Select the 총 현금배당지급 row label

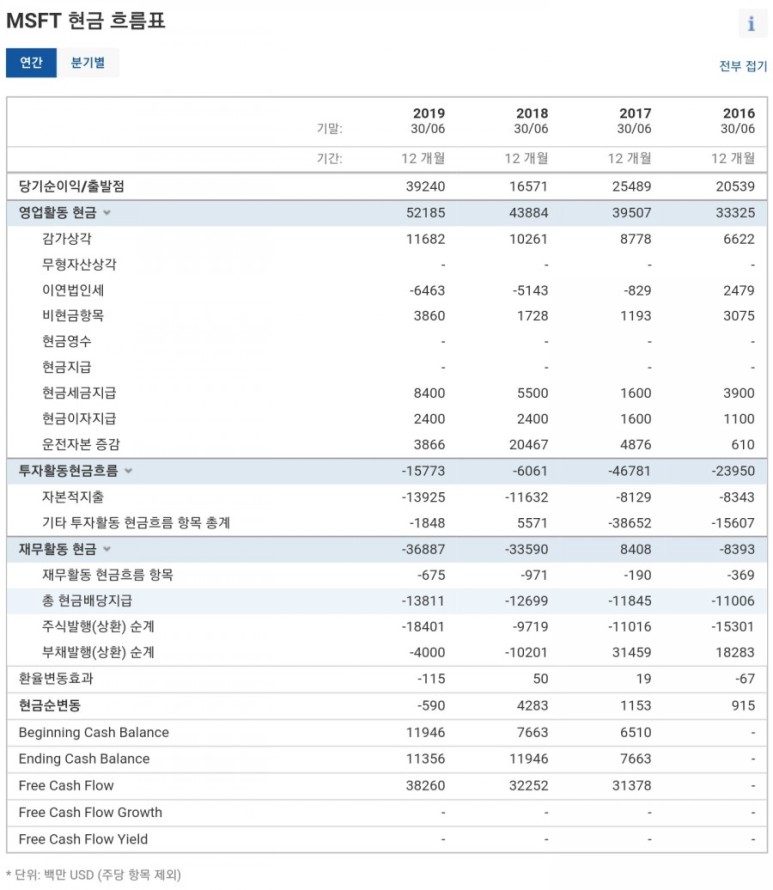[87, 601]
